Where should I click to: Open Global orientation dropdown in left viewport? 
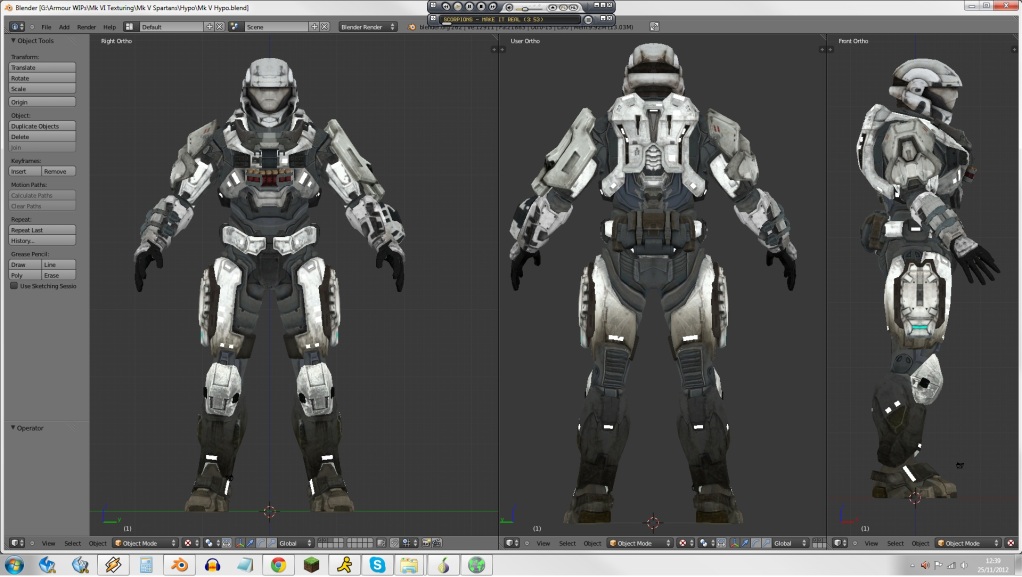(x=296, y=543)
